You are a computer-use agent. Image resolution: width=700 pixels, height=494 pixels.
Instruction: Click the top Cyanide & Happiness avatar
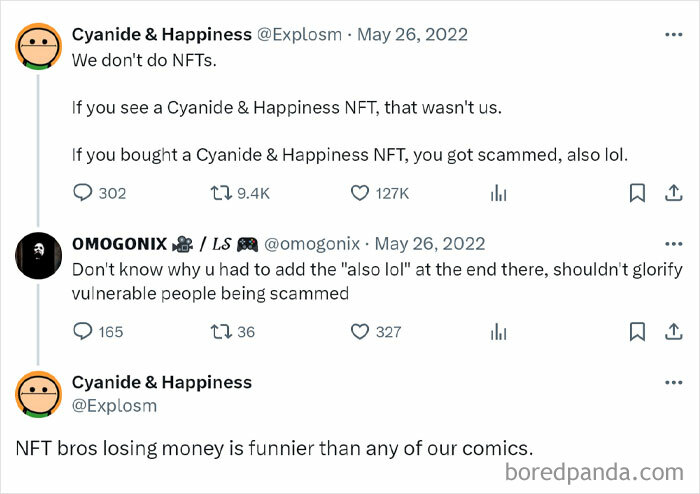(39, 46)
